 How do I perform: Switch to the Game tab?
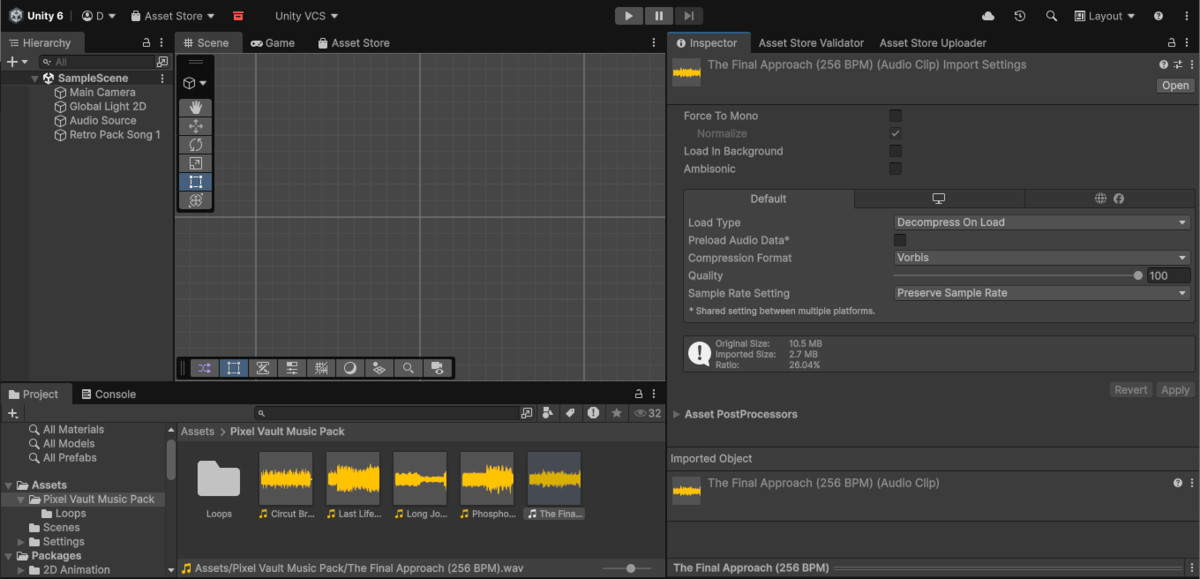pos(272,43)
